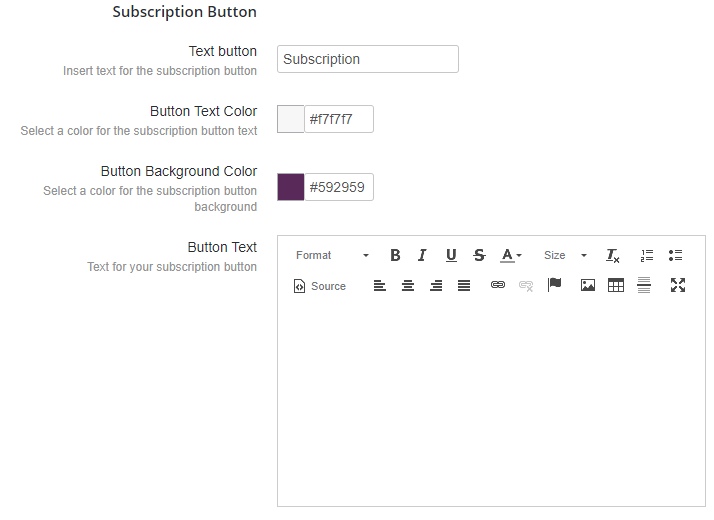
Task: Justify the text alignment
Action: (464, 285)
